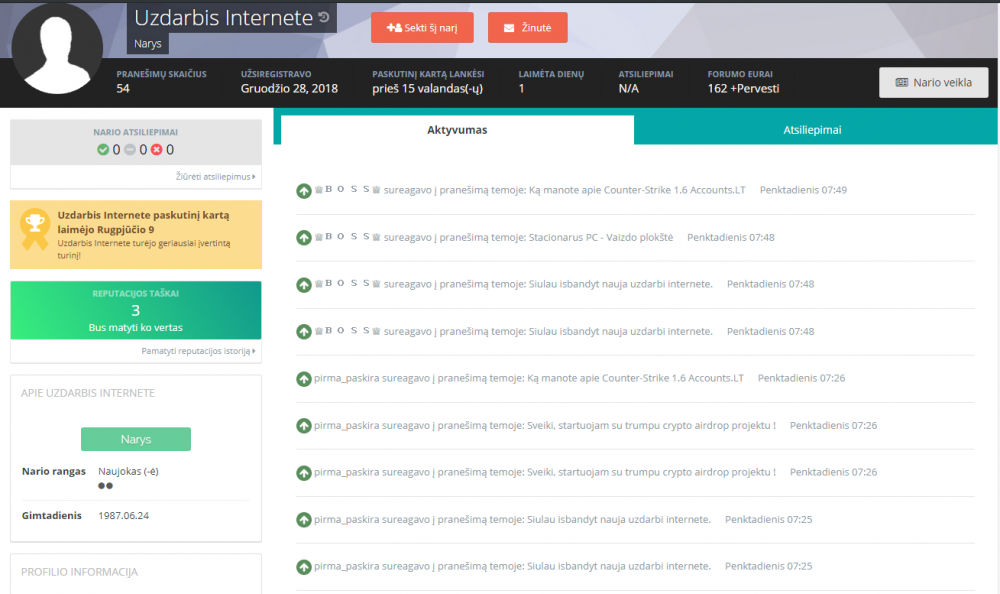Viewport: 1000px width, 594px height.
Task: Open the 'Žinutė' message button
Action: (527, 28)
